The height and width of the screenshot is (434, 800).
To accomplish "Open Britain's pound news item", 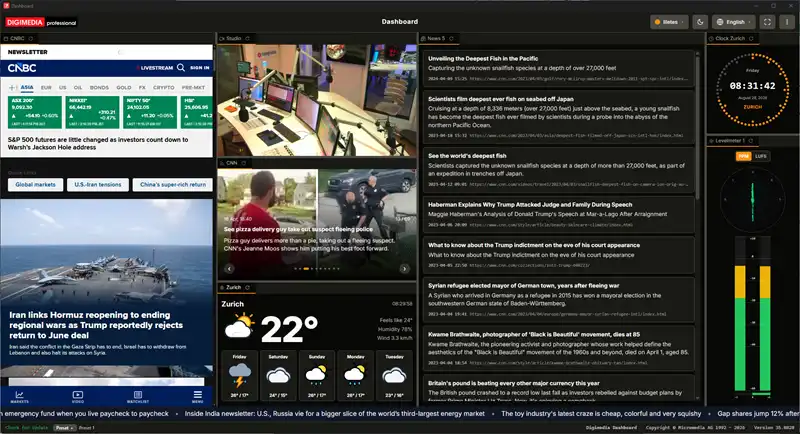I will pos(559,389).
